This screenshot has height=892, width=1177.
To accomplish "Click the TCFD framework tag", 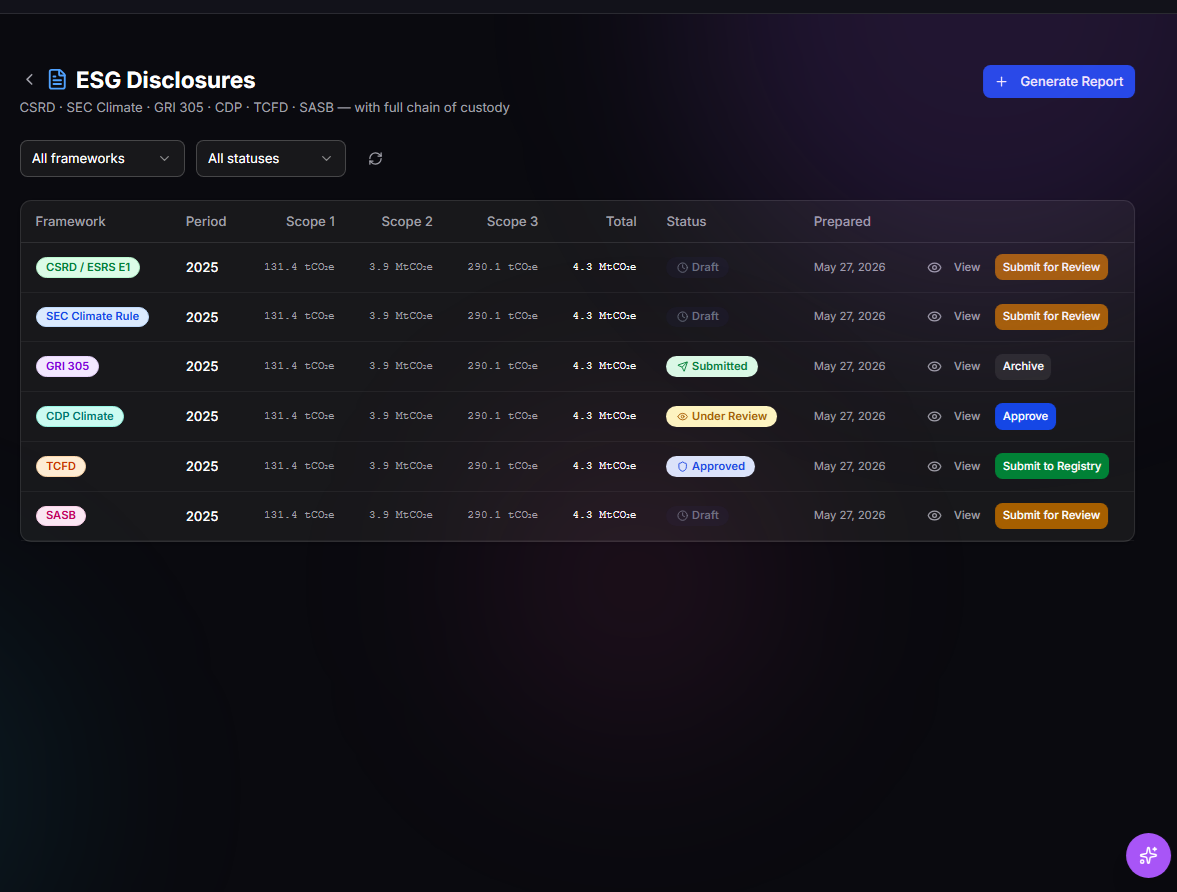I will point(61,466).
